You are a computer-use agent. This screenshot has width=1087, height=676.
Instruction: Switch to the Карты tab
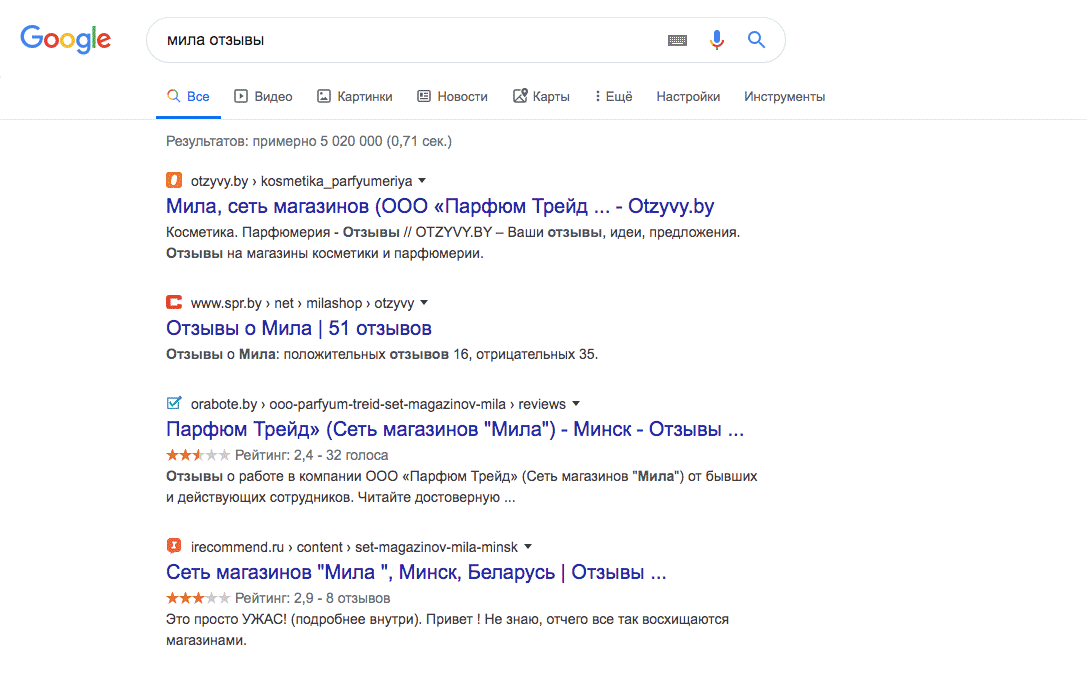click(x=541, y=96)
